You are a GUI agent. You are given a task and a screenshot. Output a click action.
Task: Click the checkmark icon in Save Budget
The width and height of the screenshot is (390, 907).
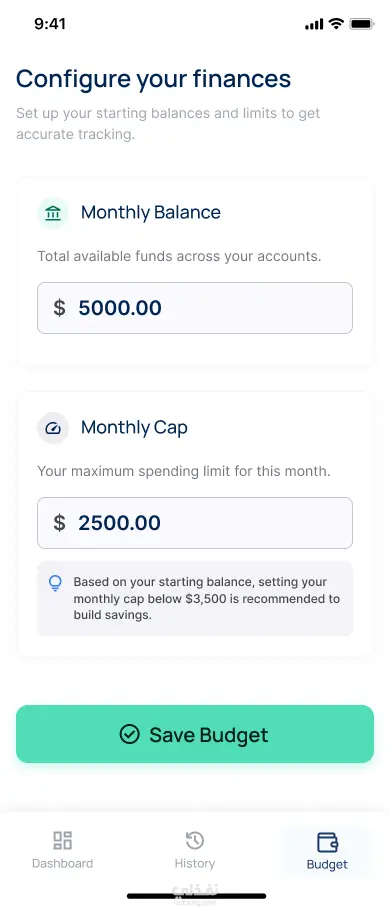coord(130,735)
